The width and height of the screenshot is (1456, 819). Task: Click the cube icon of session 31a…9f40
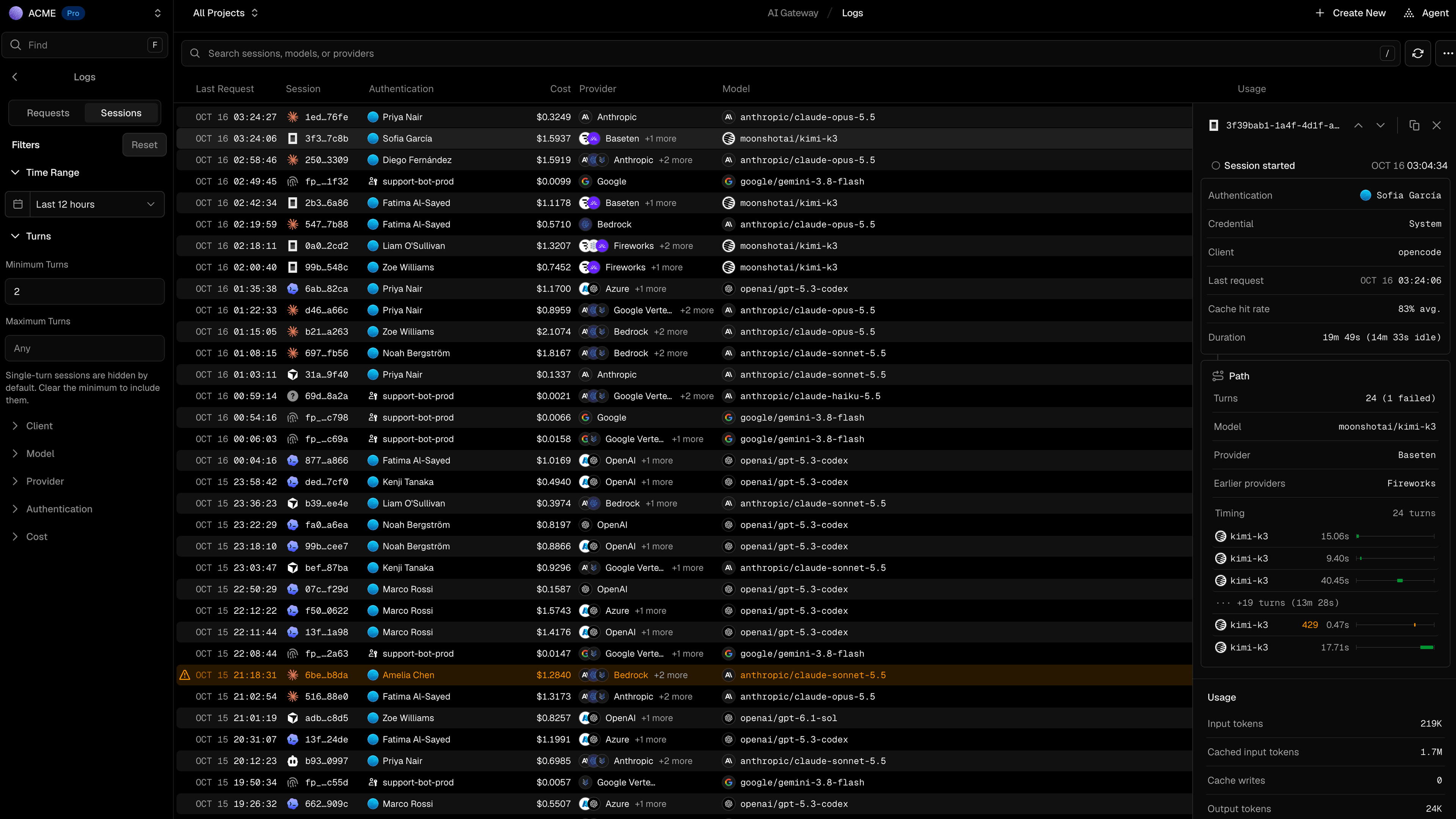click(292, 374)
